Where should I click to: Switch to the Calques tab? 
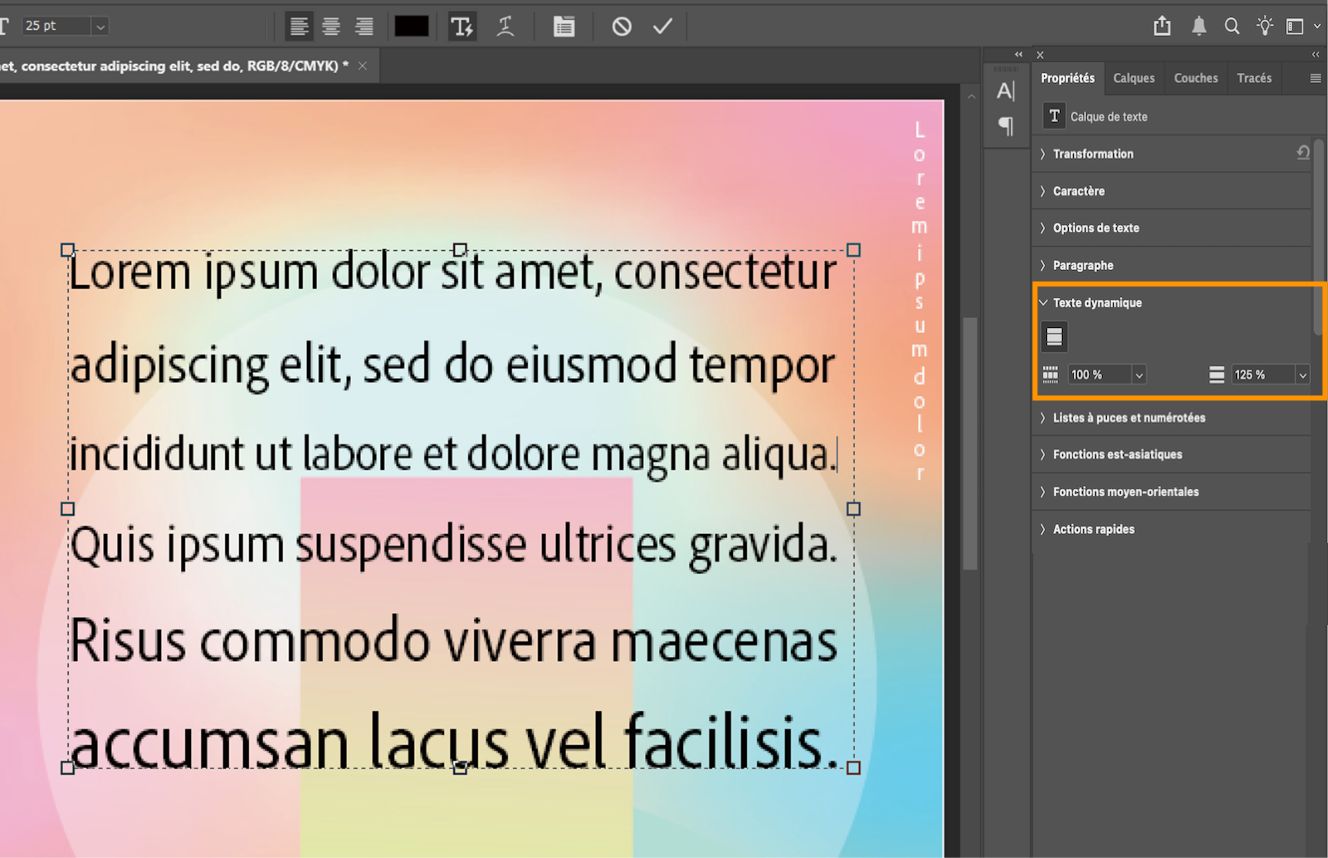click(1134, 77)
